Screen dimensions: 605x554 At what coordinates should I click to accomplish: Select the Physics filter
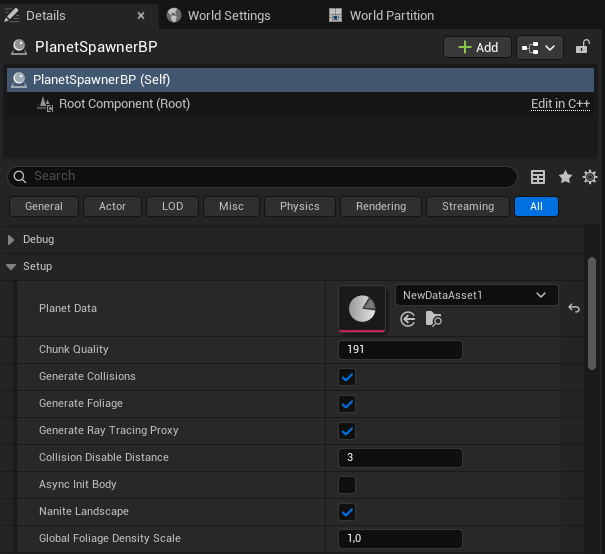coord(300,206)
